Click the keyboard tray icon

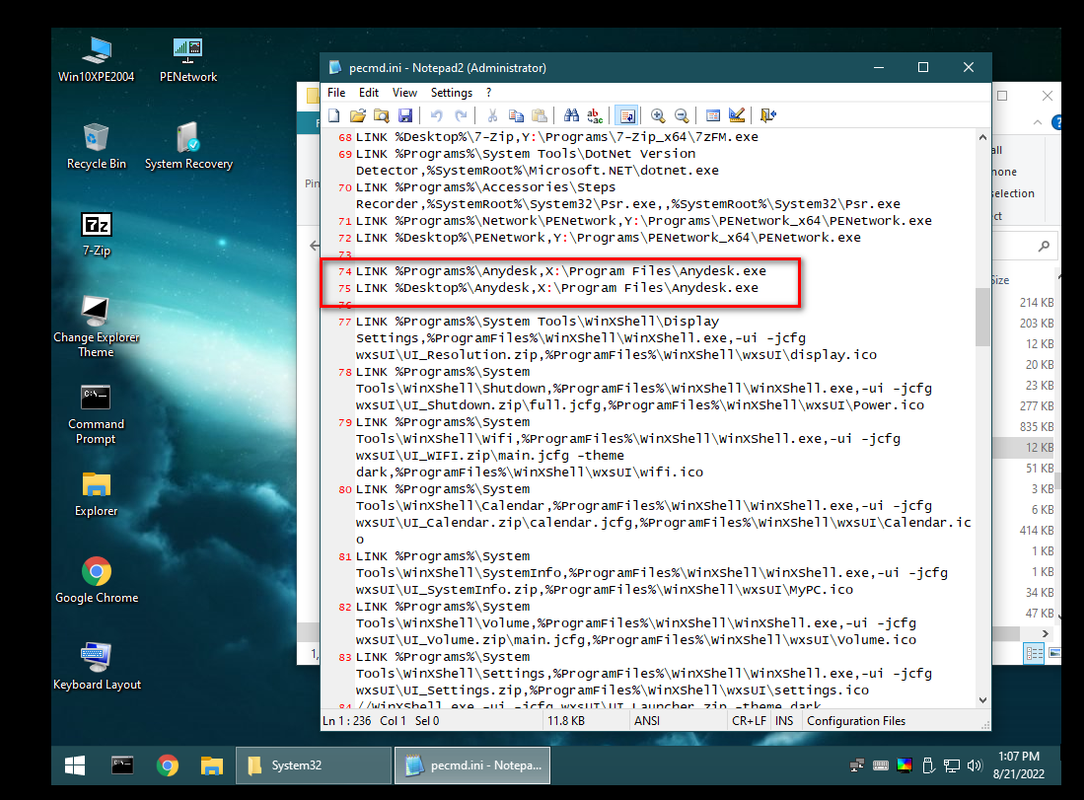click(881, 765)
